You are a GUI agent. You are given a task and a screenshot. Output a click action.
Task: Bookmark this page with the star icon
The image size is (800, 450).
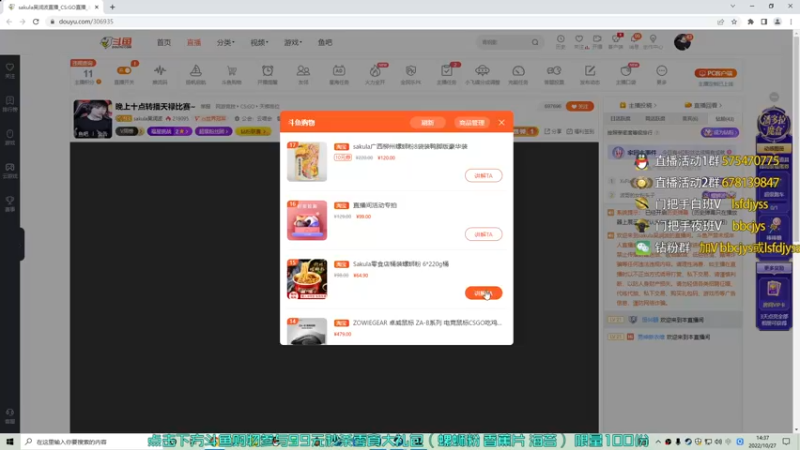pyautogui.click(x=734, y=21)
